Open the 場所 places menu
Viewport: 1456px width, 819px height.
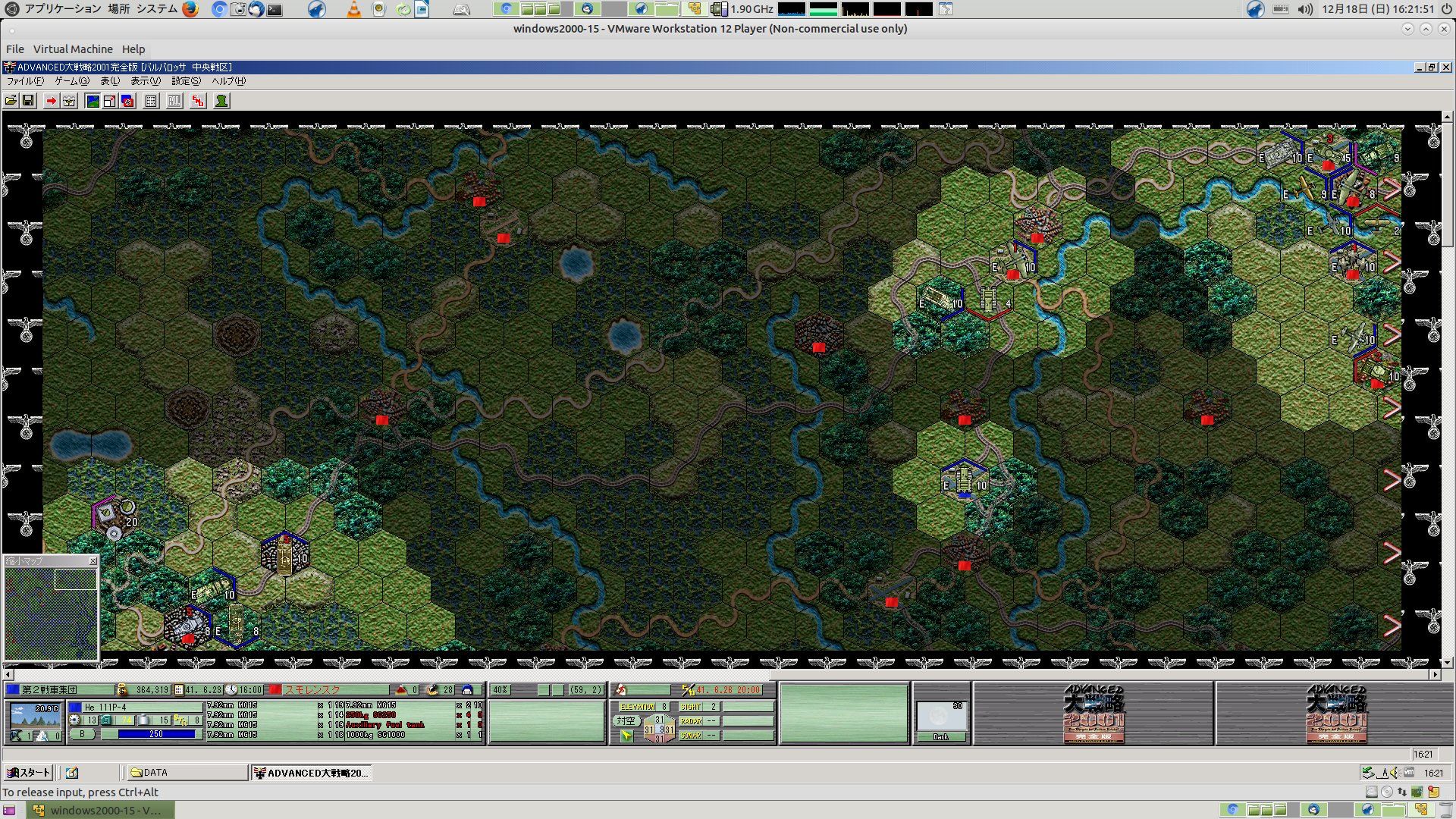coord(118,9)
